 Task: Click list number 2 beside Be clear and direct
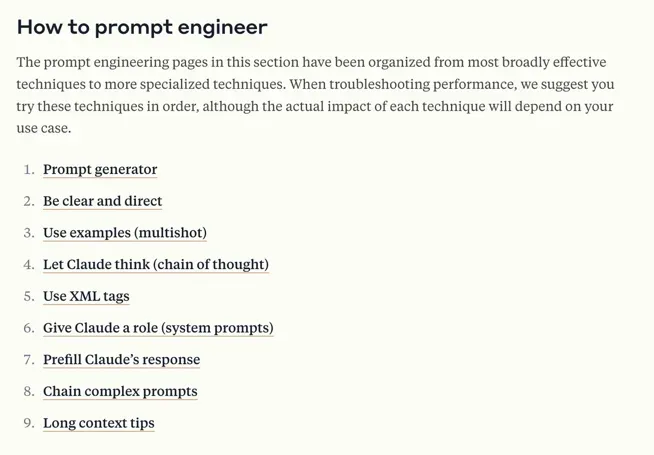tap(29, 201)
